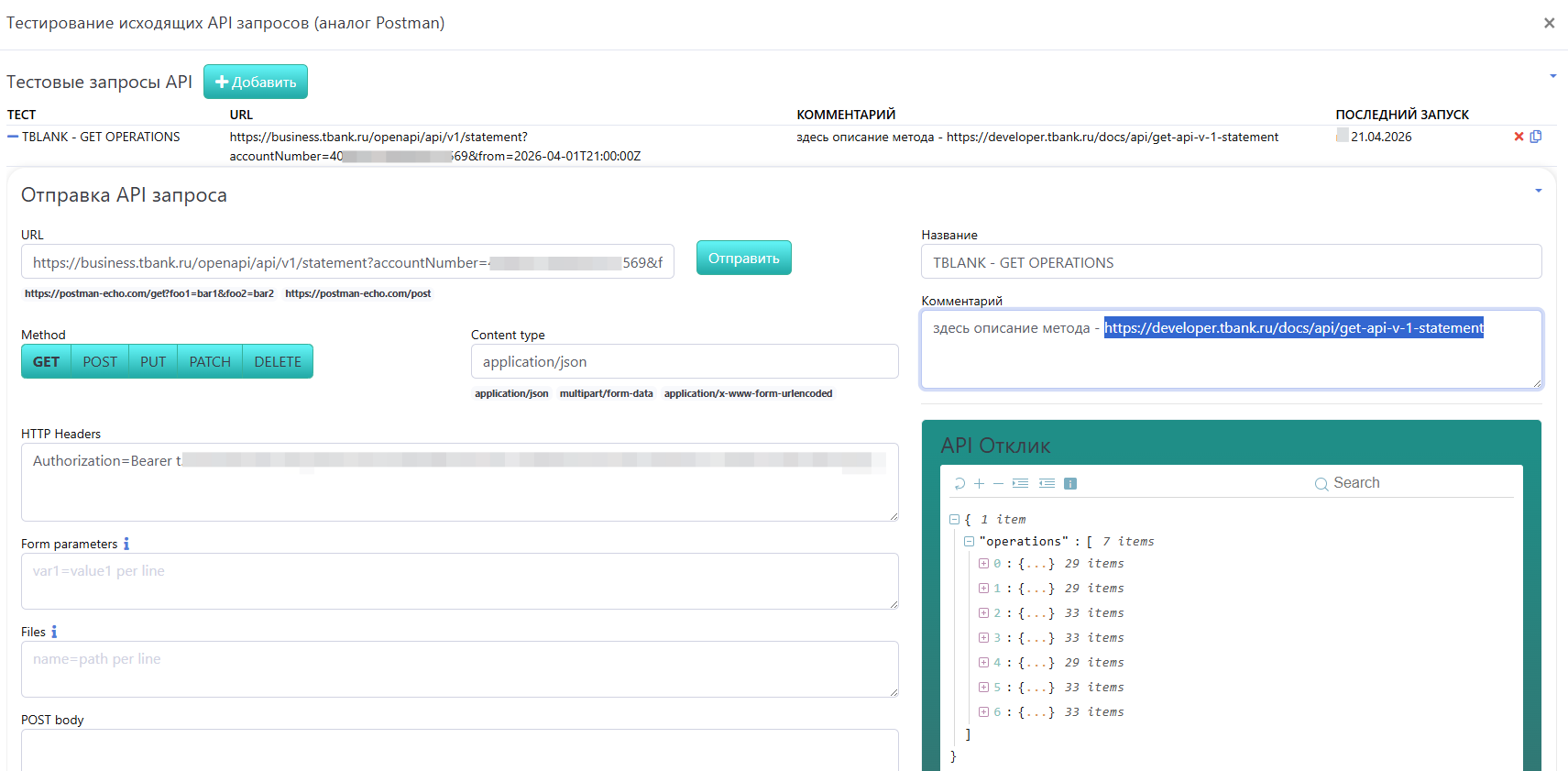1568x771 pixels.
Task: Expand operation item 6 in response tree
Action: 983,712
